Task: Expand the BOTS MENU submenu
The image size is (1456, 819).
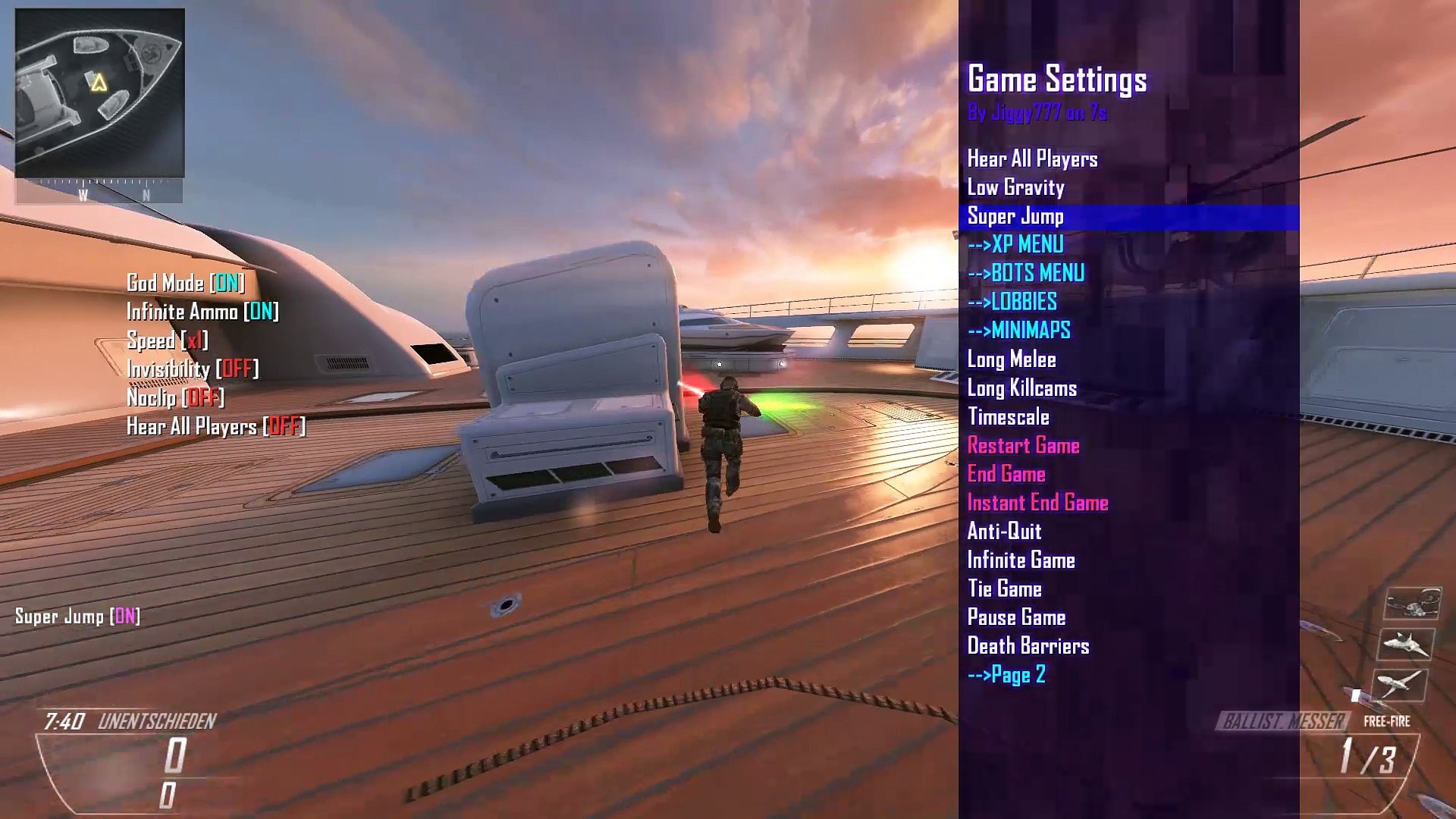Action: click(x=1025, y=273)
